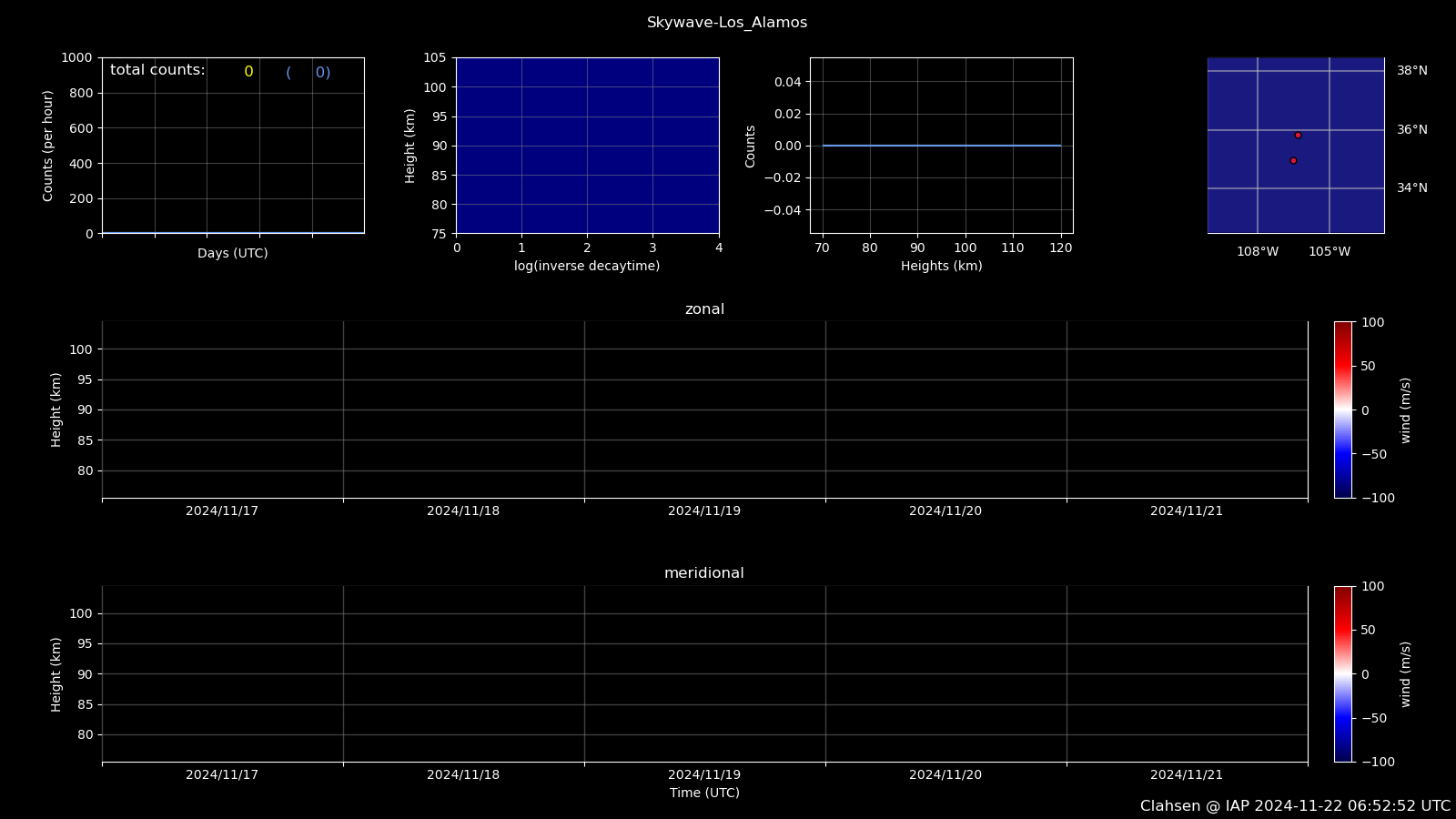Click the 'total counts:' label
The image size is (1456, 819).
coord(157,70)
